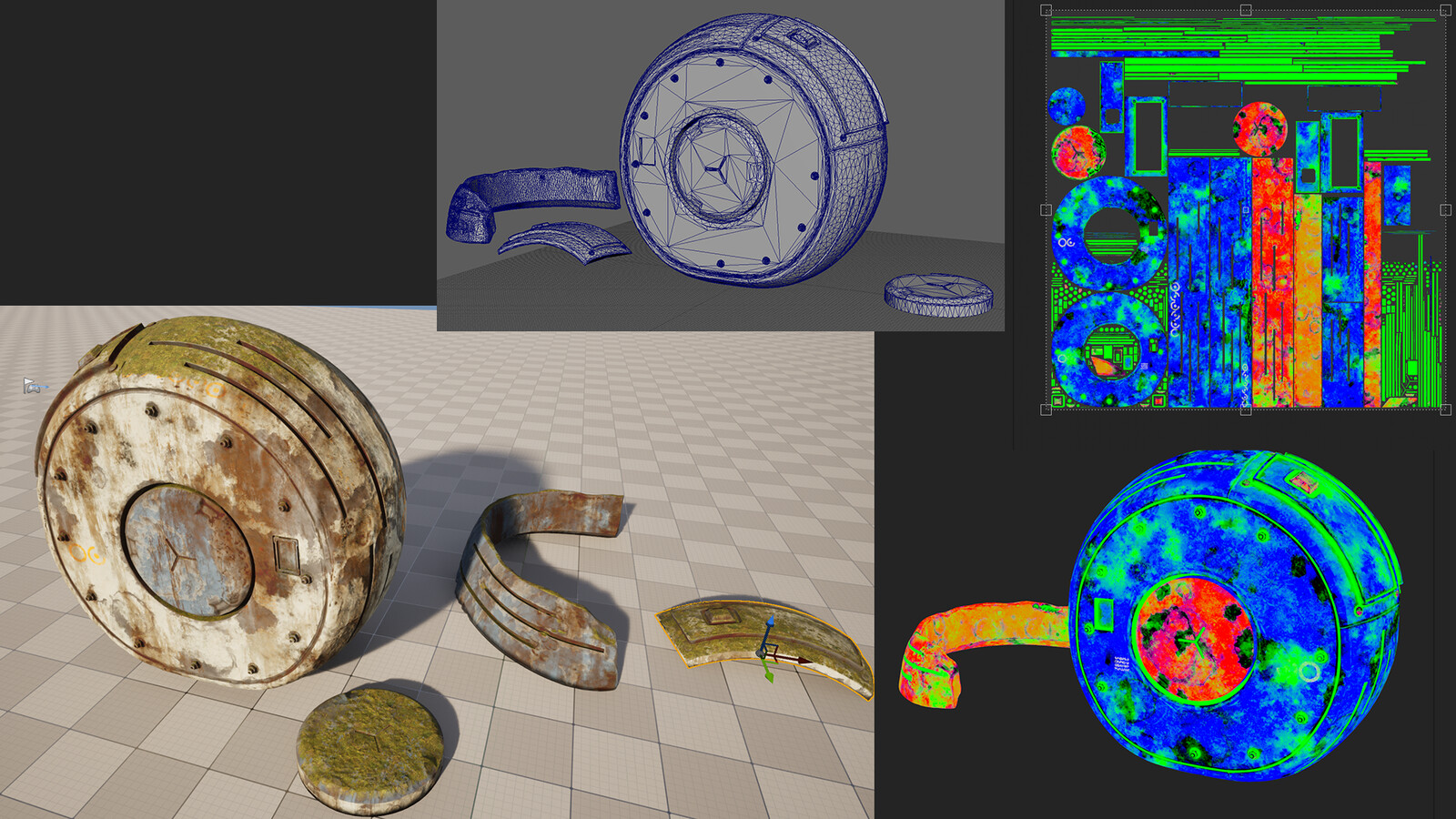Click UV editor left-middle transform handle
The width and height of the screenshot is (1456, 819).
coord(1046,209)
